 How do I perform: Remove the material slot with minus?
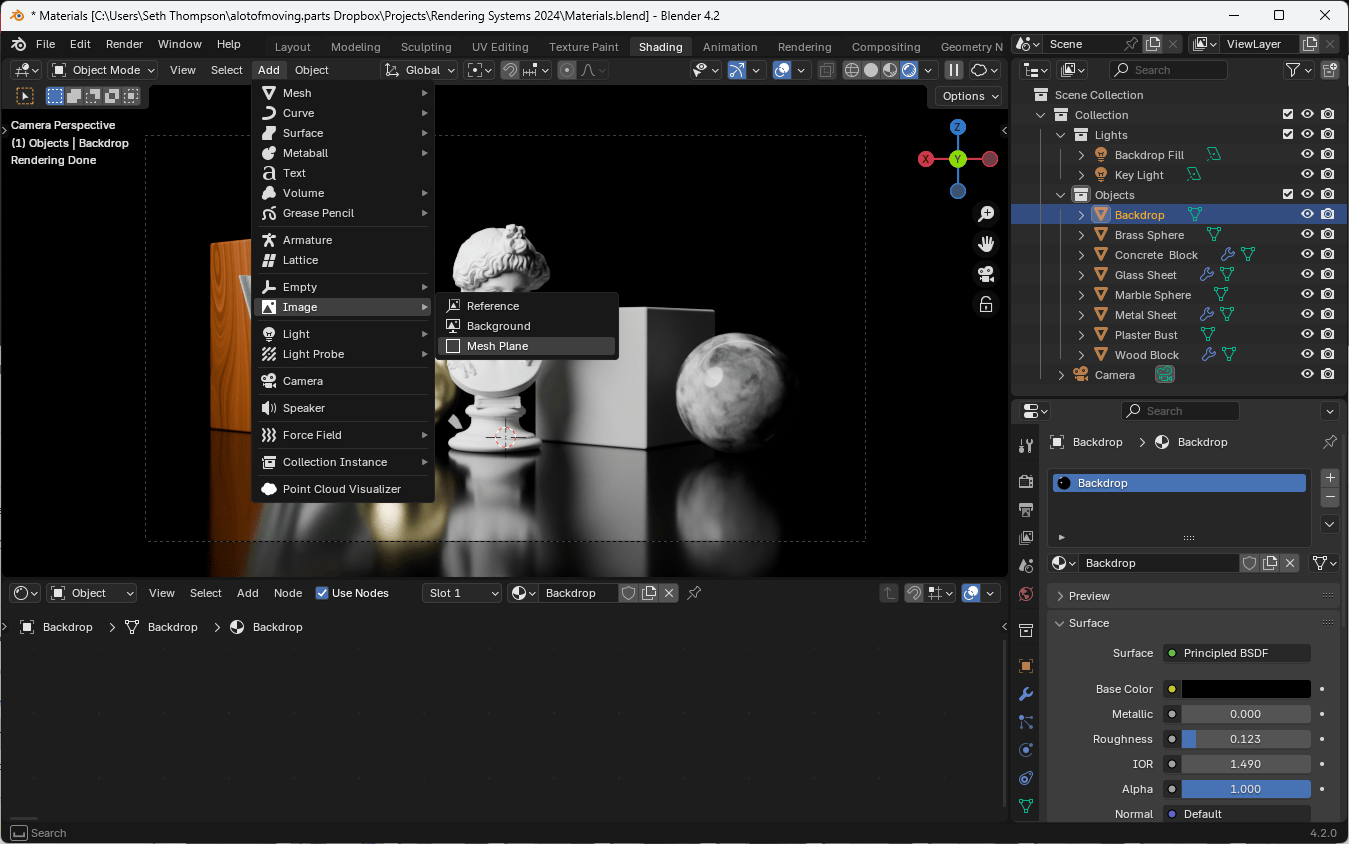click(x=1330, y=497)
